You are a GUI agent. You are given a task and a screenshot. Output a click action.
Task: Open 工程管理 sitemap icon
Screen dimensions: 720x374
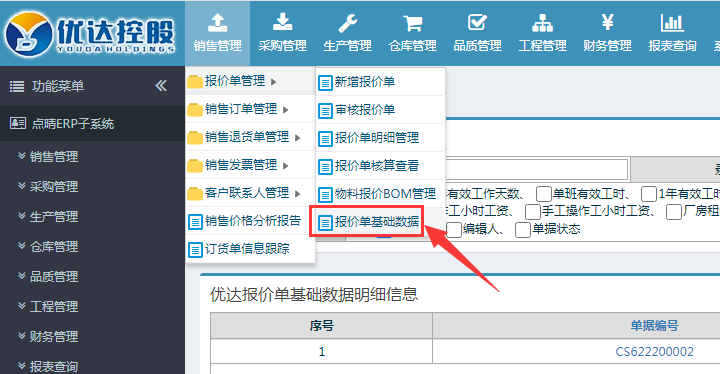coord(542,23)
